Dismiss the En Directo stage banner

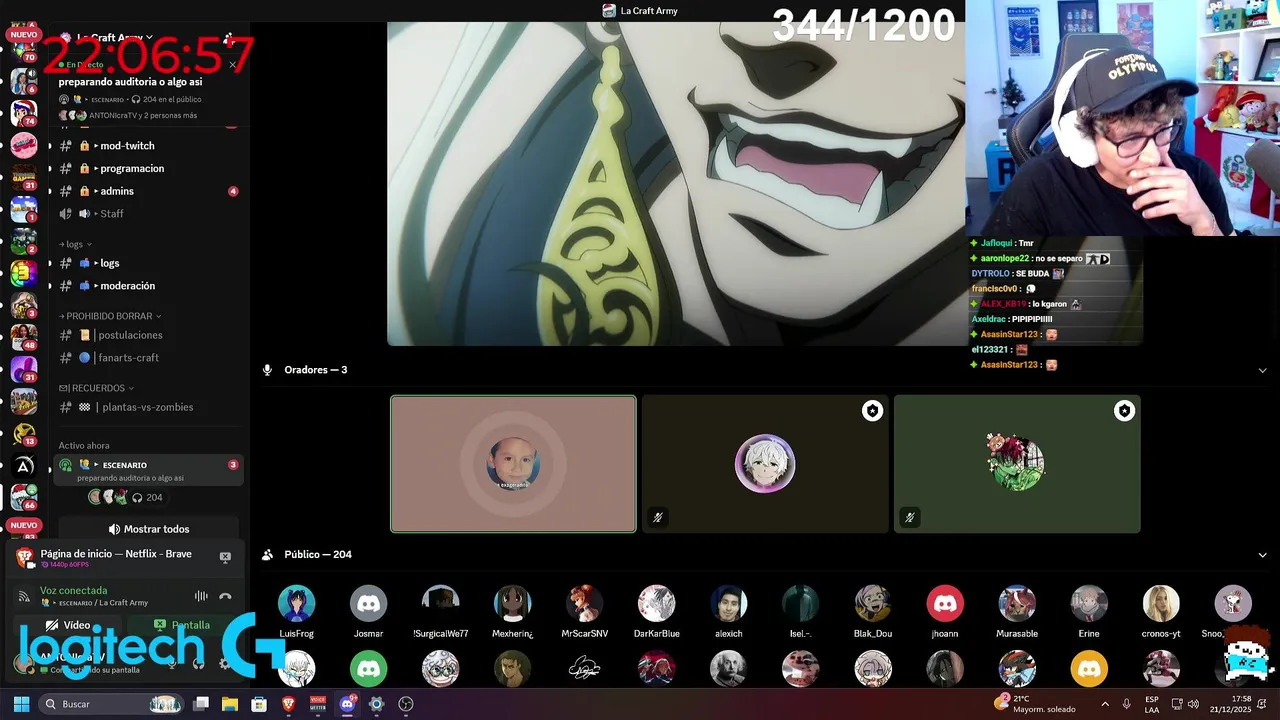tap(232, 65)
